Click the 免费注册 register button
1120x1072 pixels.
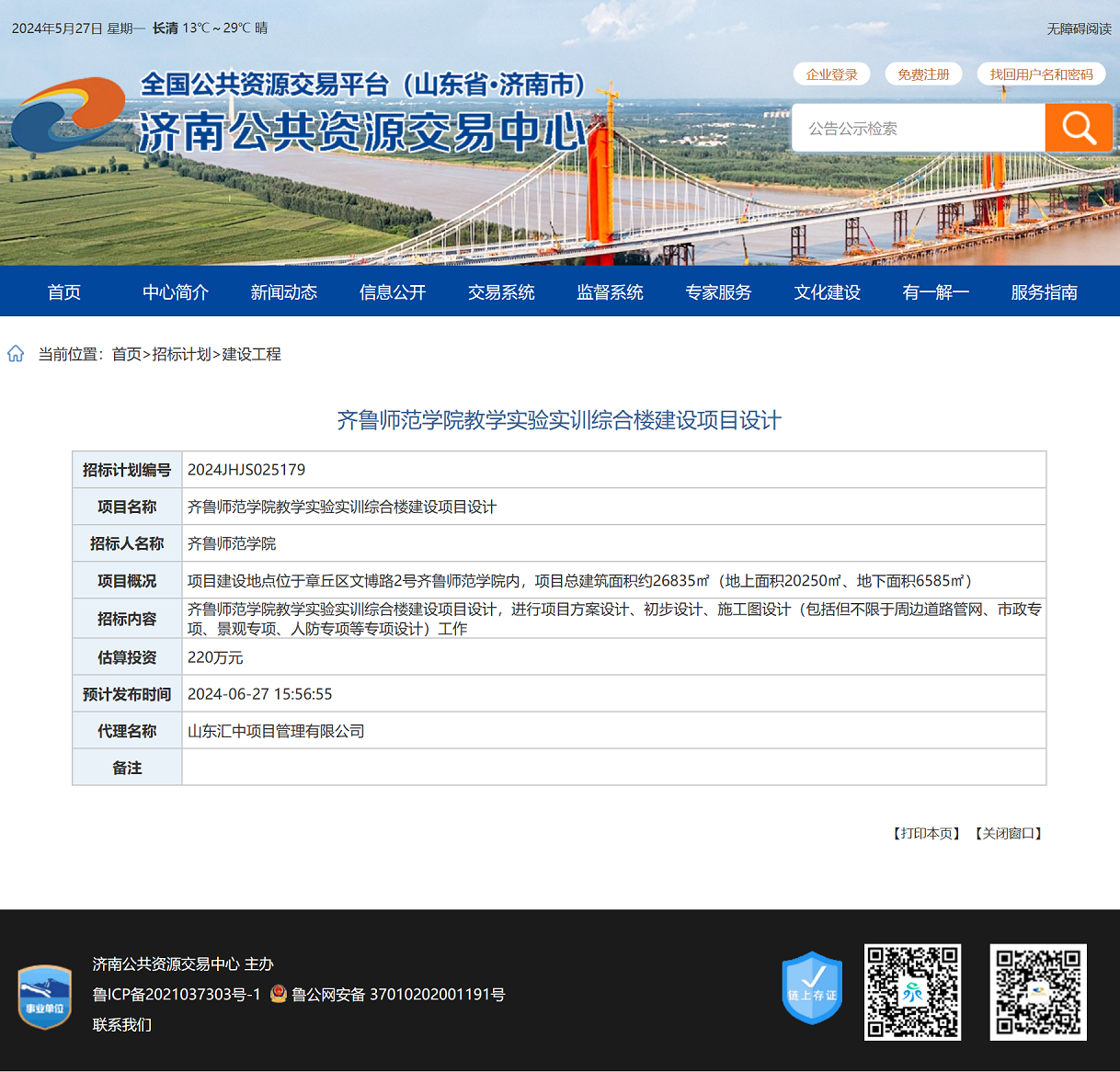(x=923, y=74)
